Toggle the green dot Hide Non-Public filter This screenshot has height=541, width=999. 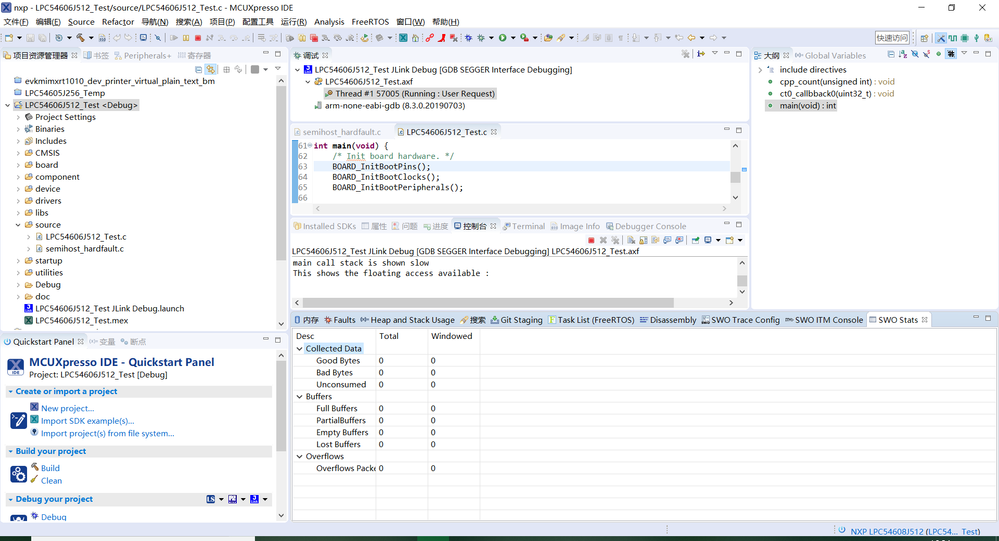tap(938, 54)
